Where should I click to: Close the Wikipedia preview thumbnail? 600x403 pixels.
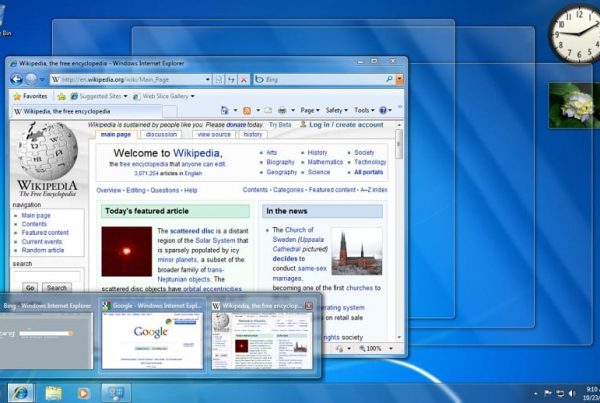308,306
